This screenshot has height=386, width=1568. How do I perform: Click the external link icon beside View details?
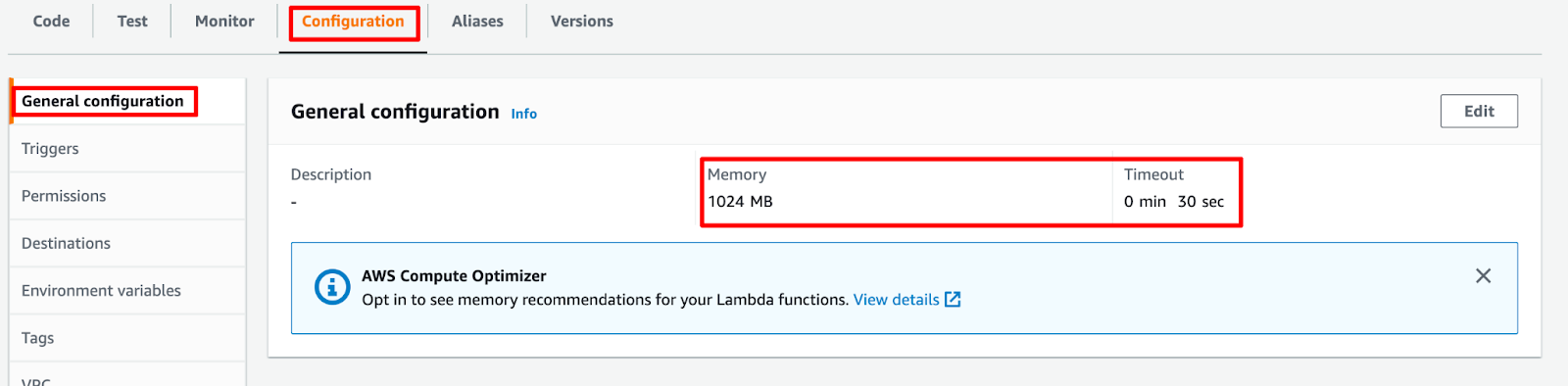point(953,300)
